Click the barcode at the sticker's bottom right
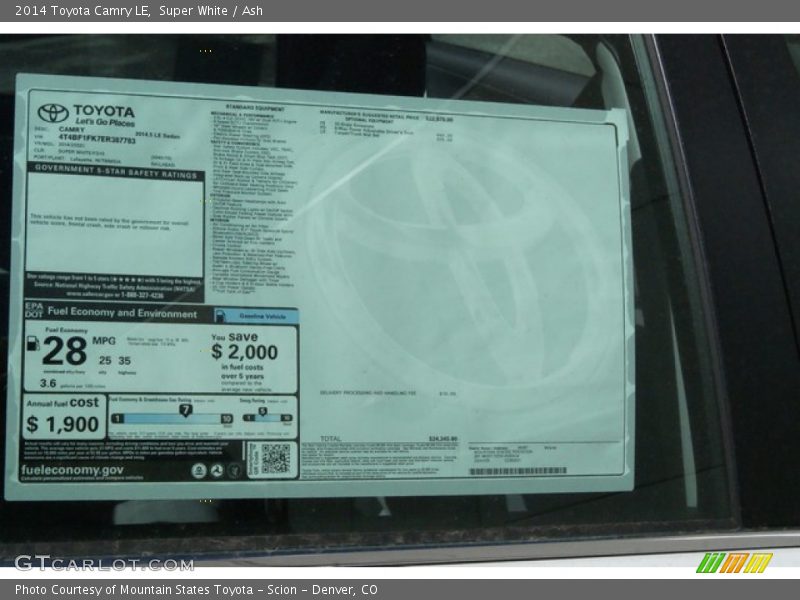800x600 pixels. (516, 471)
